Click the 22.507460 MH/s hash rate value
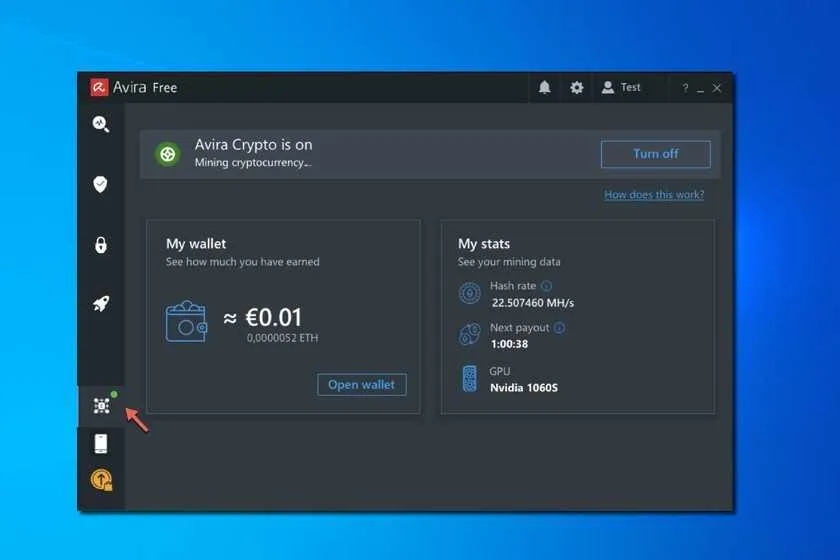840x560 pixels. coord(533,303)
